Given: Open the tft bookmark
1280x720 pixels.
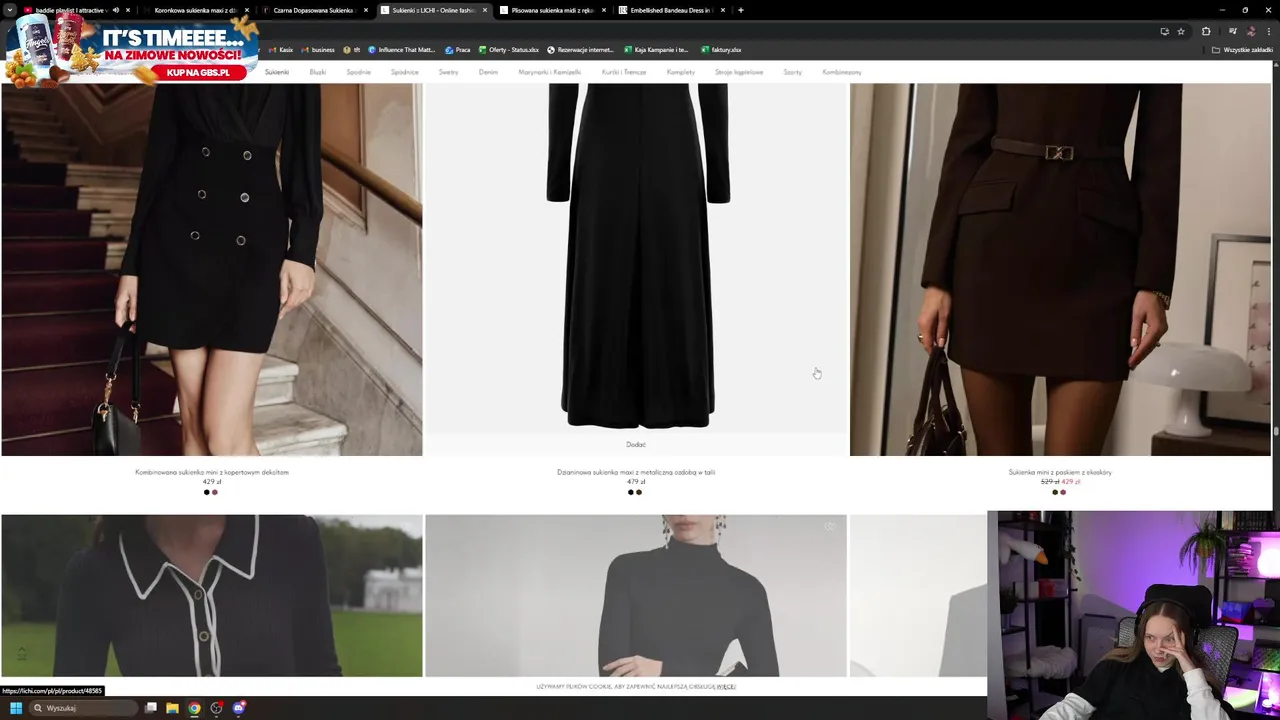Looking at the screenshot, I should 352,49.
